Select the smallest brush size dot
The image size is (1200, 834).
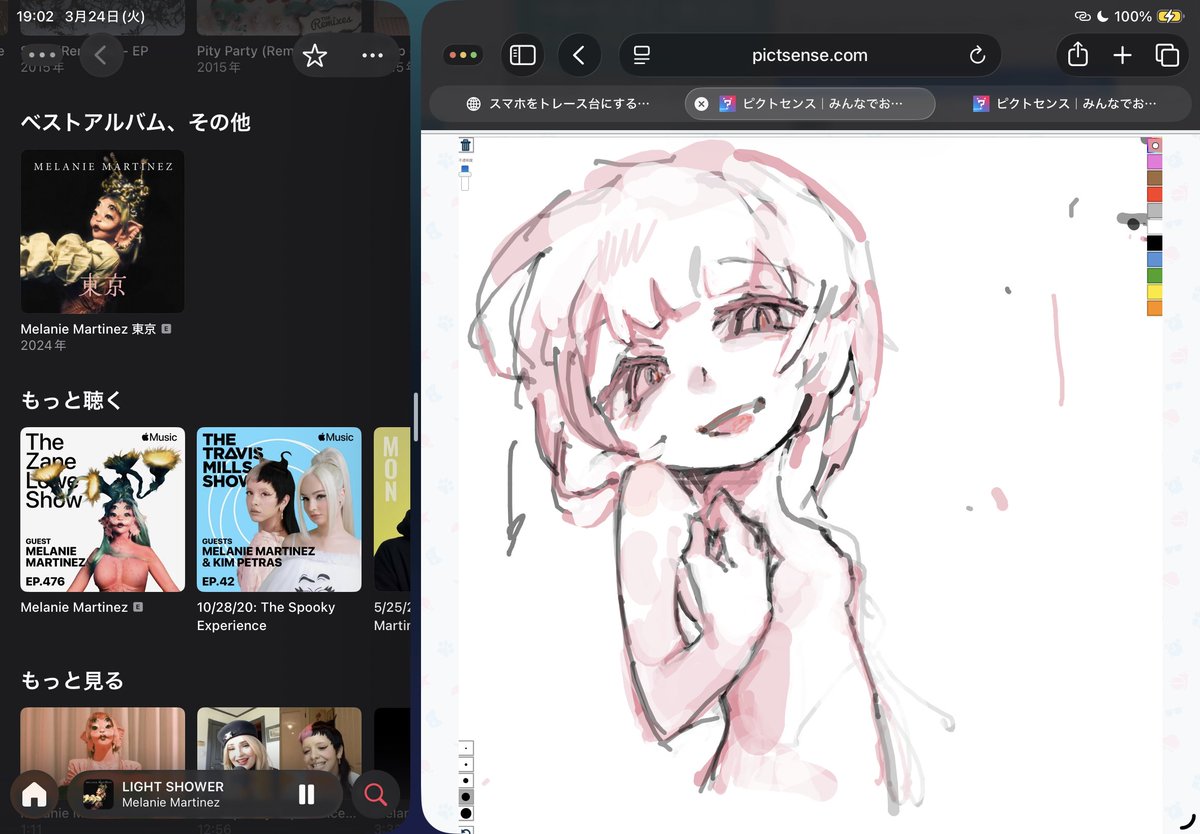[466, 748]
